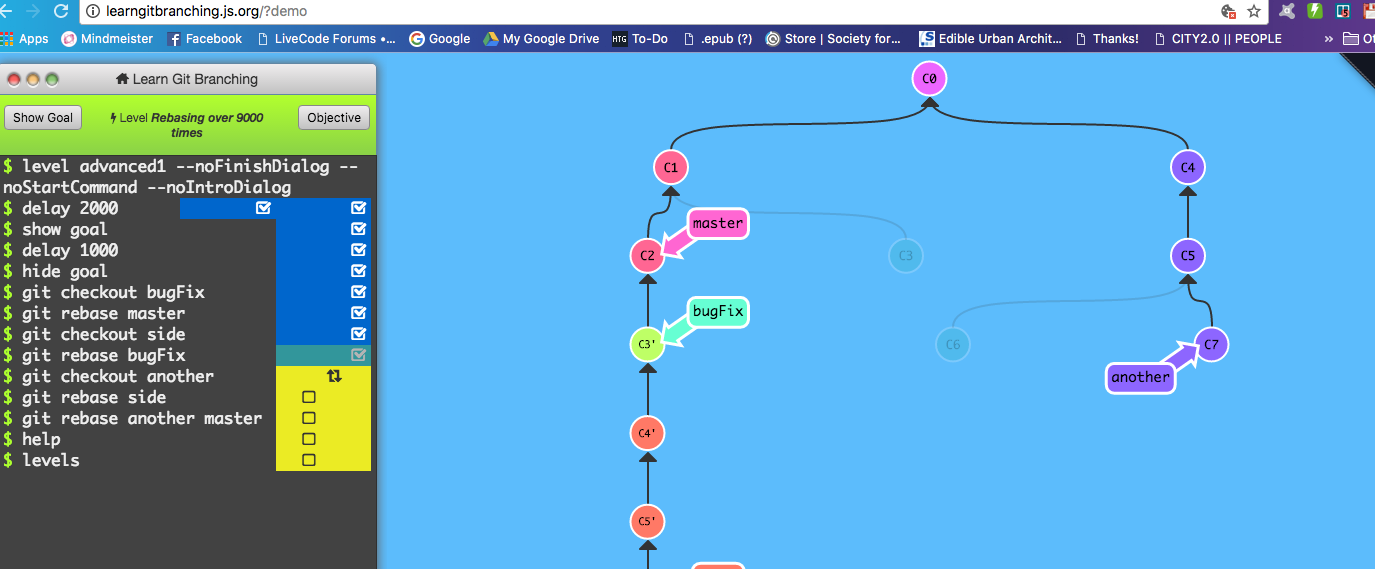Screen dimensions: 1375x569
Task: Toggle checkbox beside hide goal
Action: [x=359, y=271]
